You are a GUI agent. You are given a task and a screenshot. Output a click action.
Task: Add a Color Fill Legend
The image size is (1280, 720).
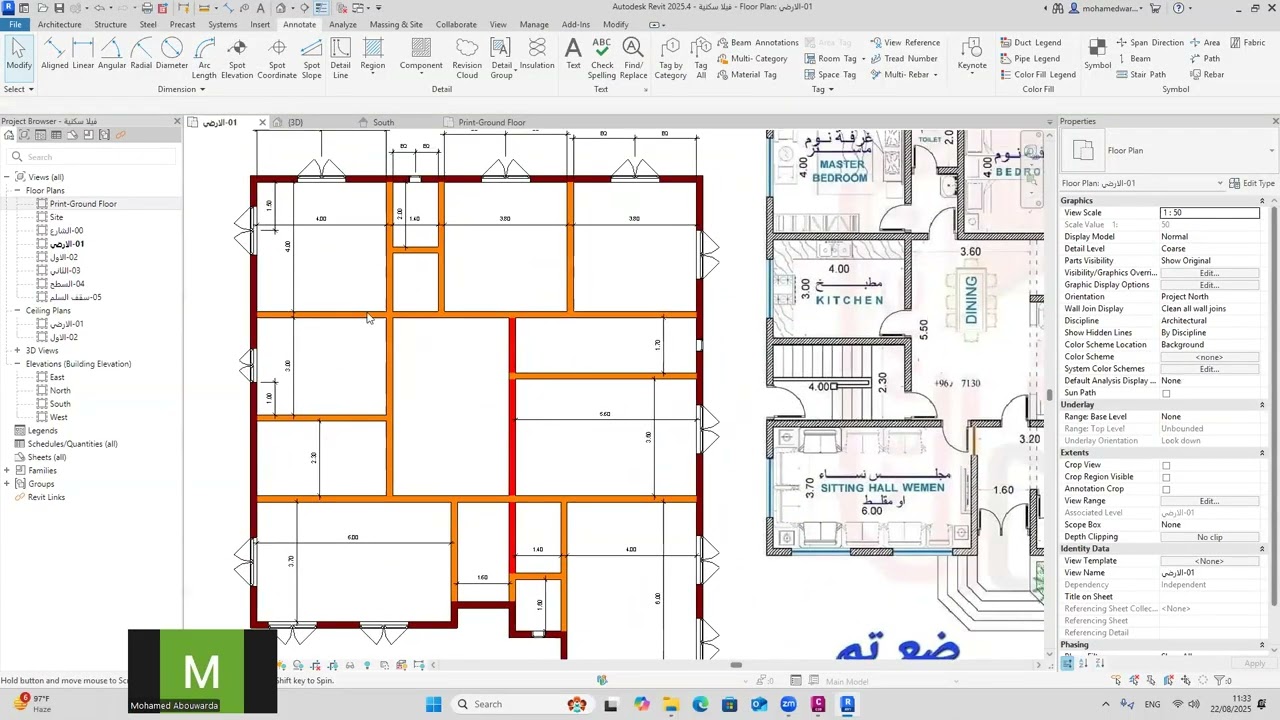(1037, 74)
